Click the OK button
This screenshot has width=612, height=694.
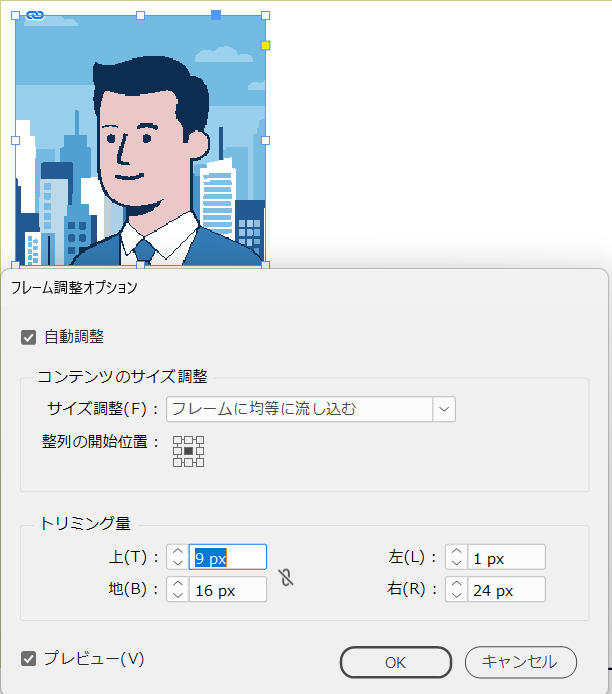click(396, 662)
